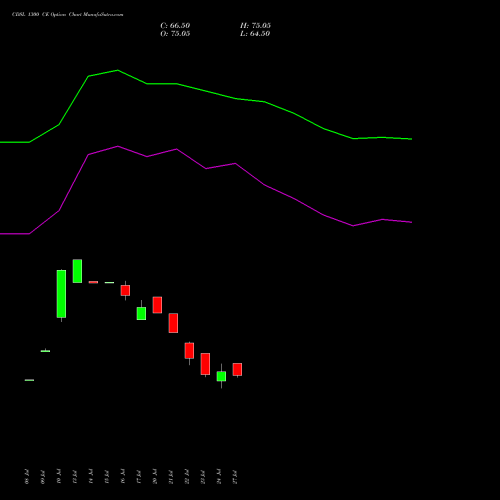Click the low value L: 64.50
The image size is (500, 500).
point(255,34)
